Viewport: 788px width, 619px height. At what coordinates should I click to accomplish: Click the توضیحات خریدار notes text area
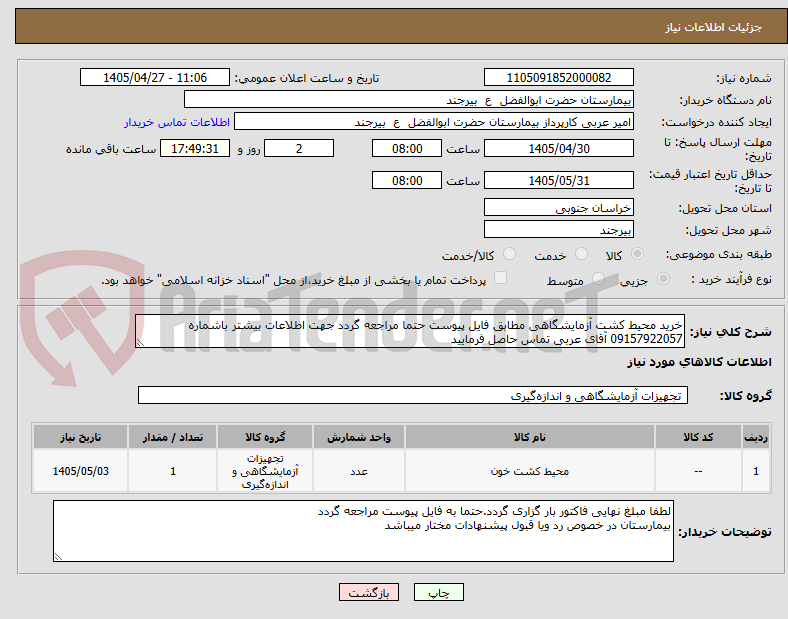coord(363,531)
